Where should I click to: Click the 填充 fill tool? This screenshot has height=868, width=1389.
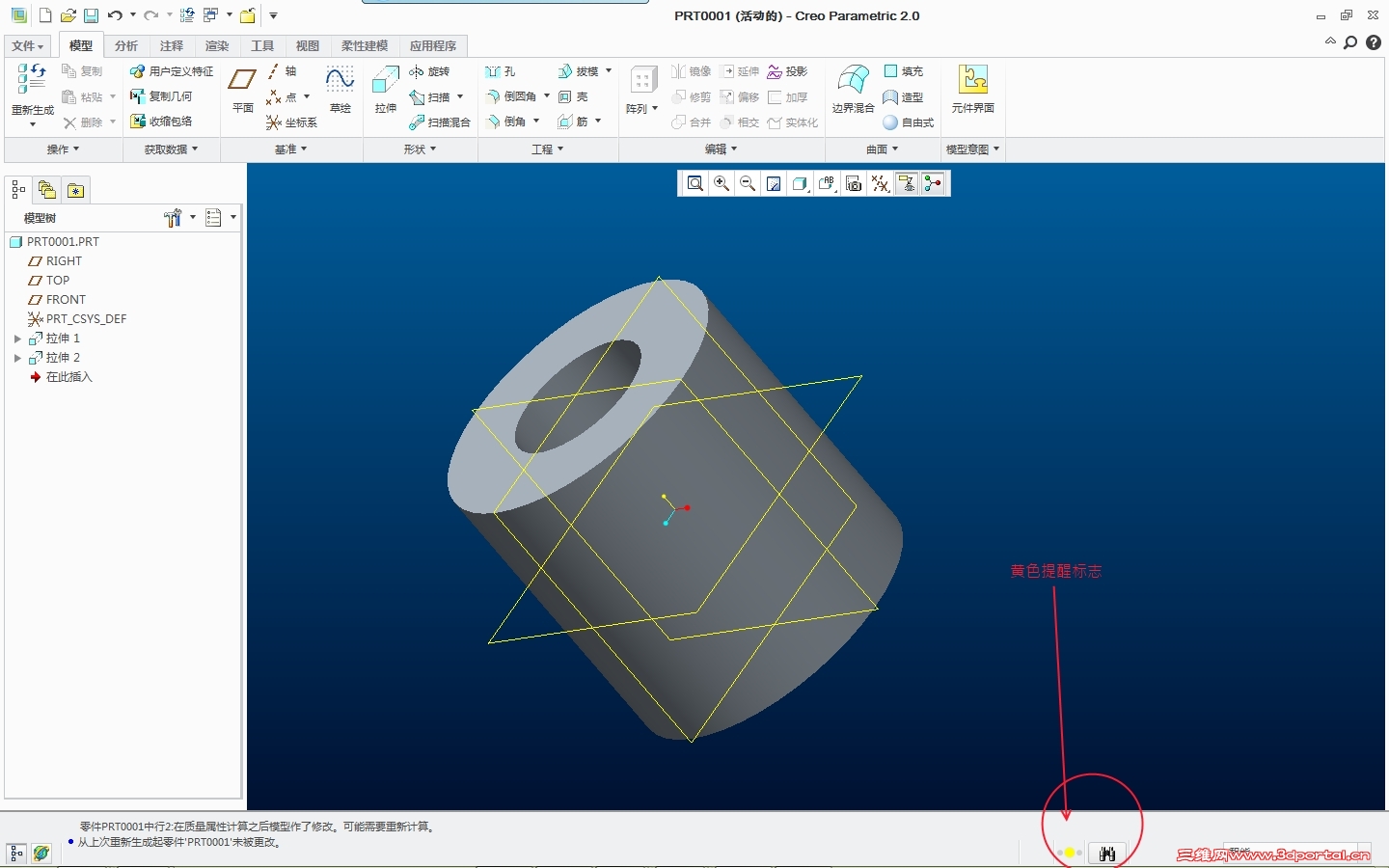coord(904,71)
